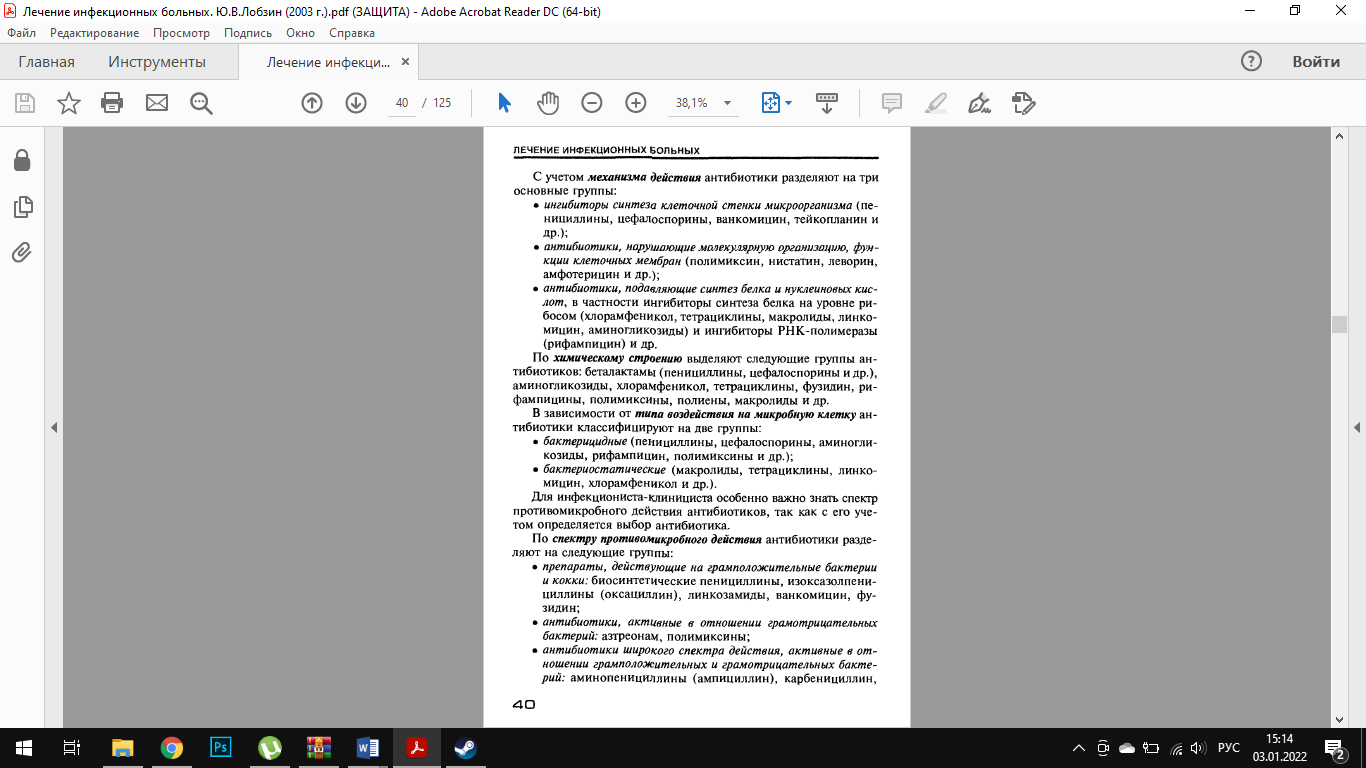This screenshot has height=768, width=1366.
Task: Open the Attachments paperclip panel
Action: click(22, 252)
